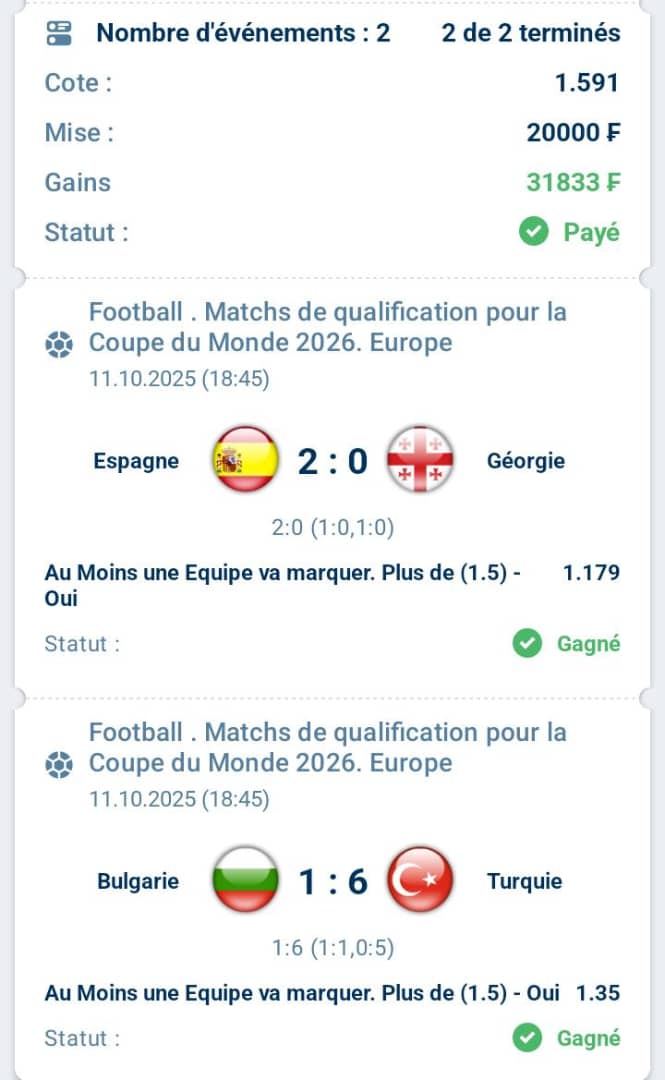665x1080 pixels.
Task: Tap the green Payé checkmark icon
Action: (x=534, y=233)
